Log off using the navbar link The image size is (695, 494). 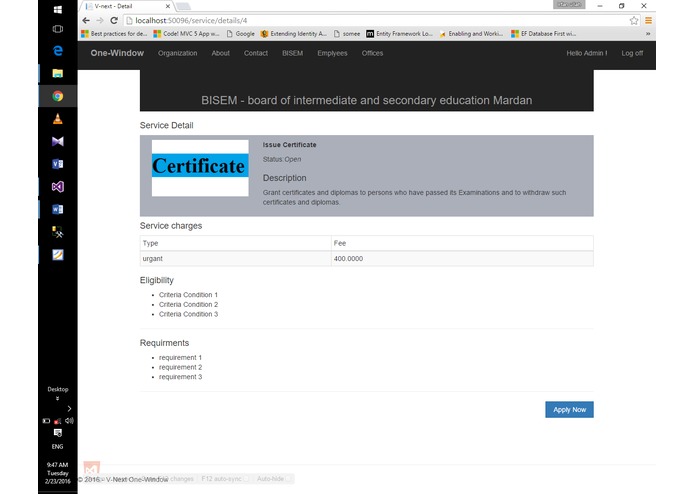632,53
